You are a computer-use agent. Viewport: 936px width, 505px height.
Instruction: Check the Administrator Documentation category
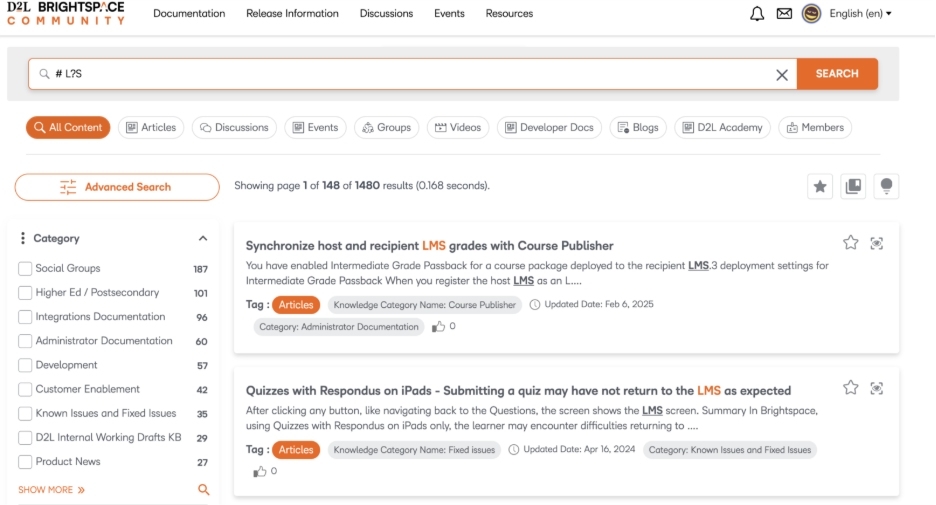(25, 341)
